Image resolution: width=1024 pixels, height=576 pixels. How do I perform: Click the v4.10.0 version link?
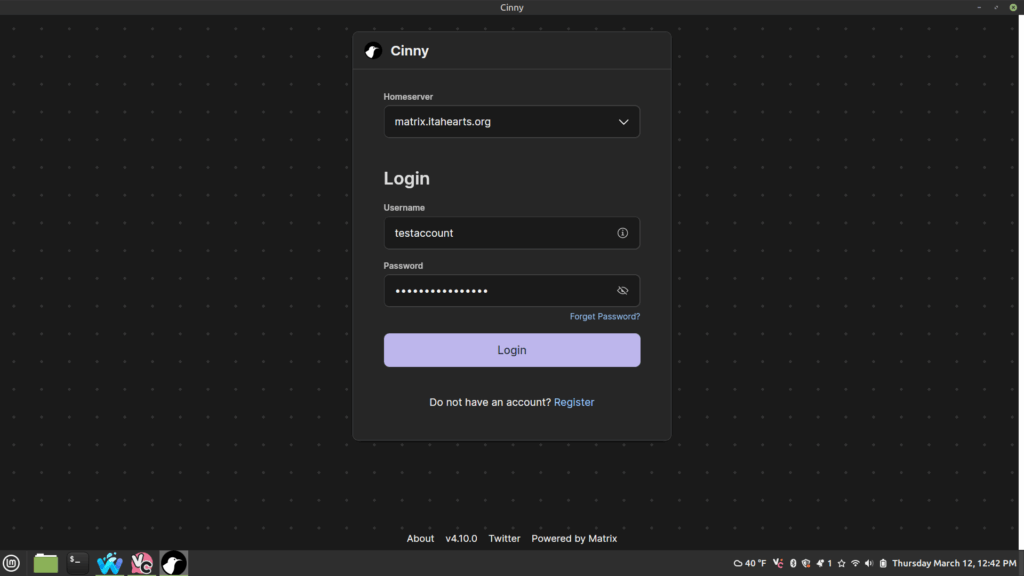click(461, 538)
